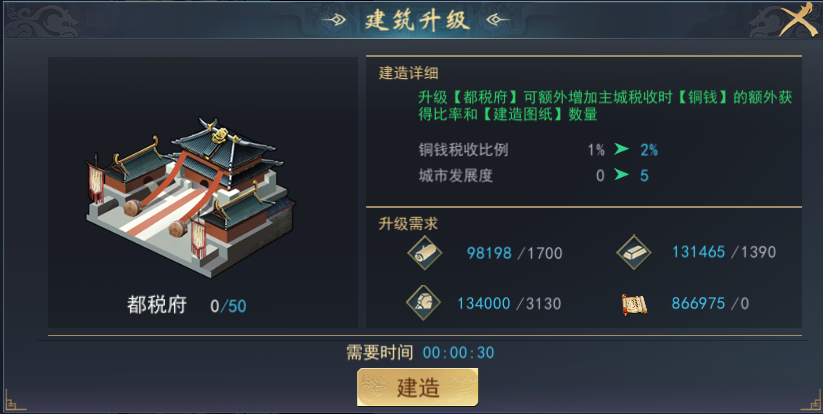The width and height of the screenshot is (823, 414).
Task: Click the green upgrade description text
Action: [x=605, y=106]
